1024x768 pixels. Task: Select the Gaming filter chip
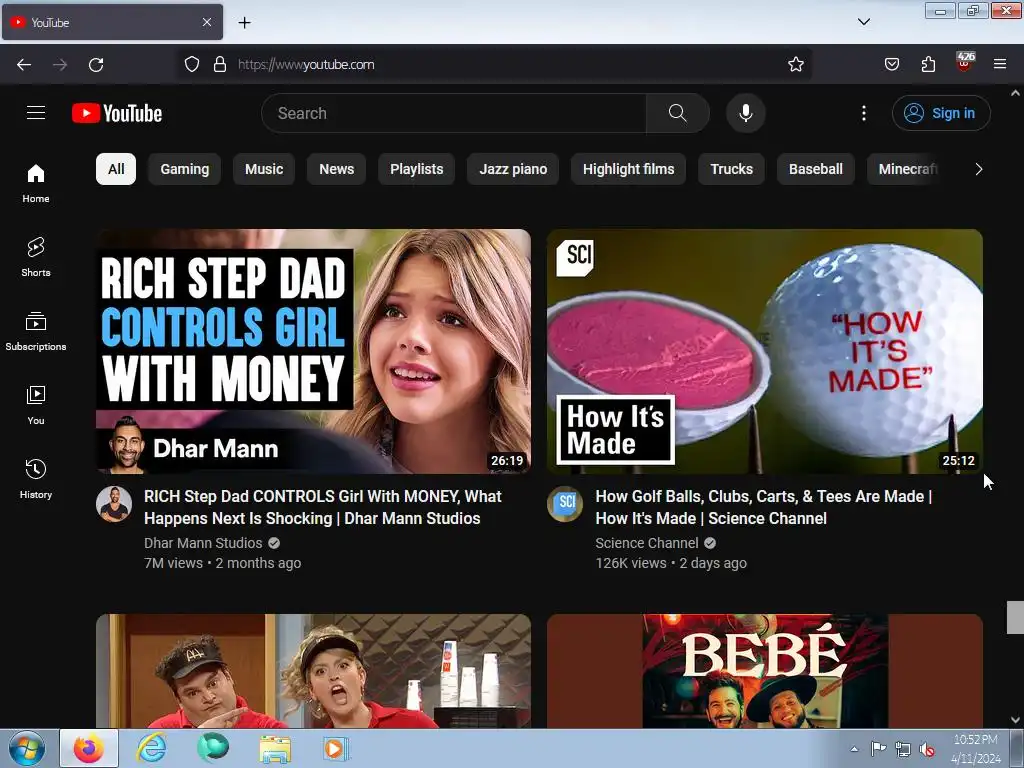[x=185, y=169]
